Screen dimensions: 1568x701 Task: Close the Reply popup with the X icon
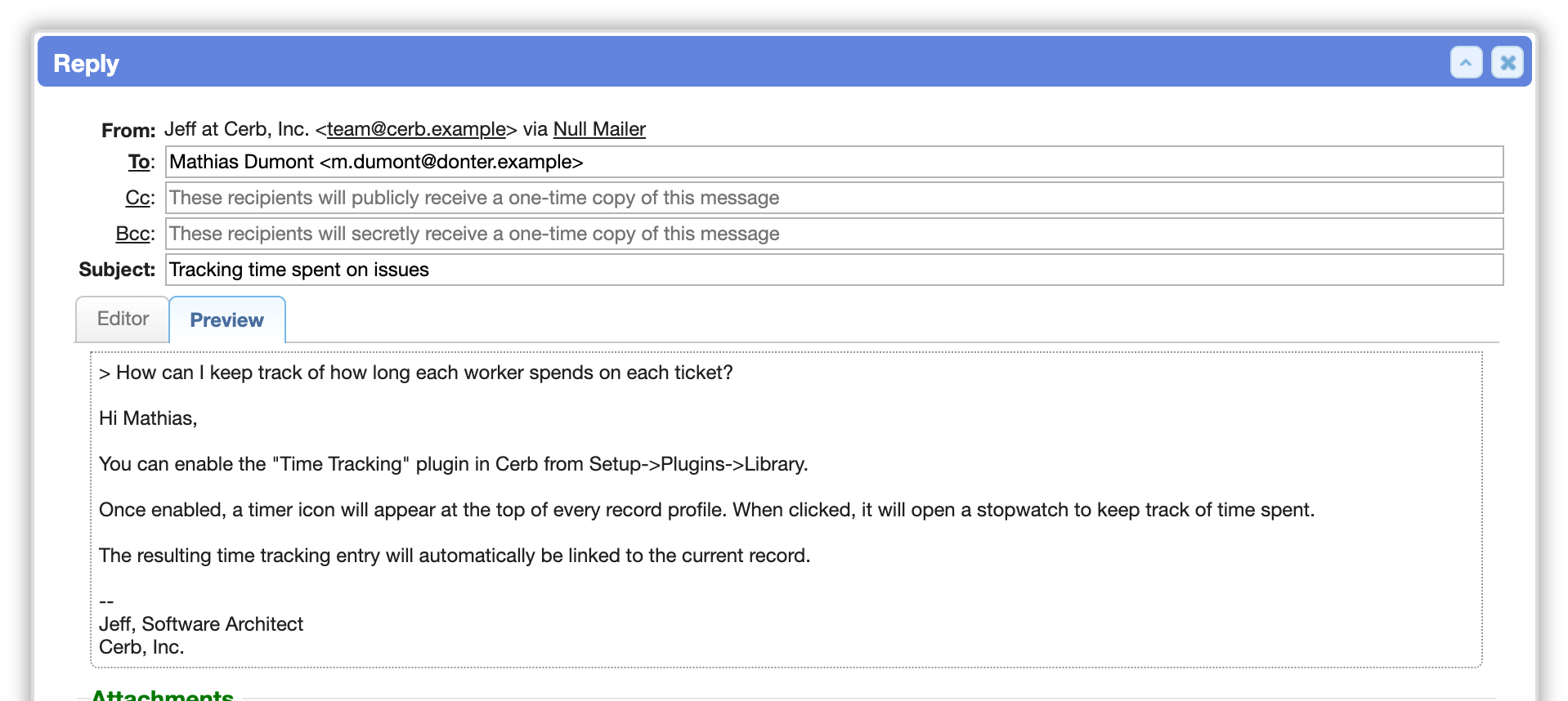click(x=1508, y=63)
